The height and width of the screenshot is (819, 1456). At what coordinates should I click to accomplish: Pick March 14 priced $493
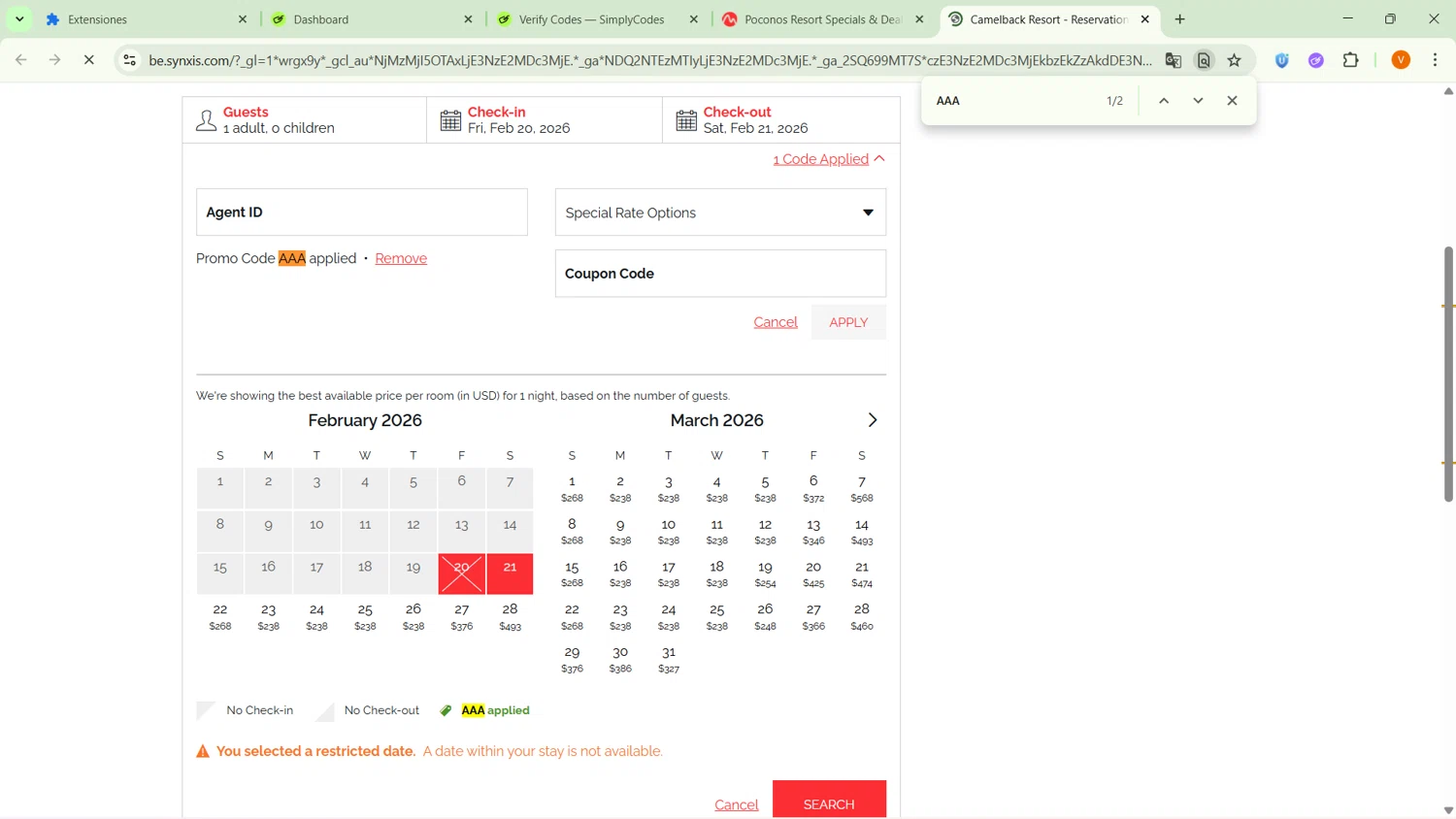pyautogui.click(x=862, y=532)
